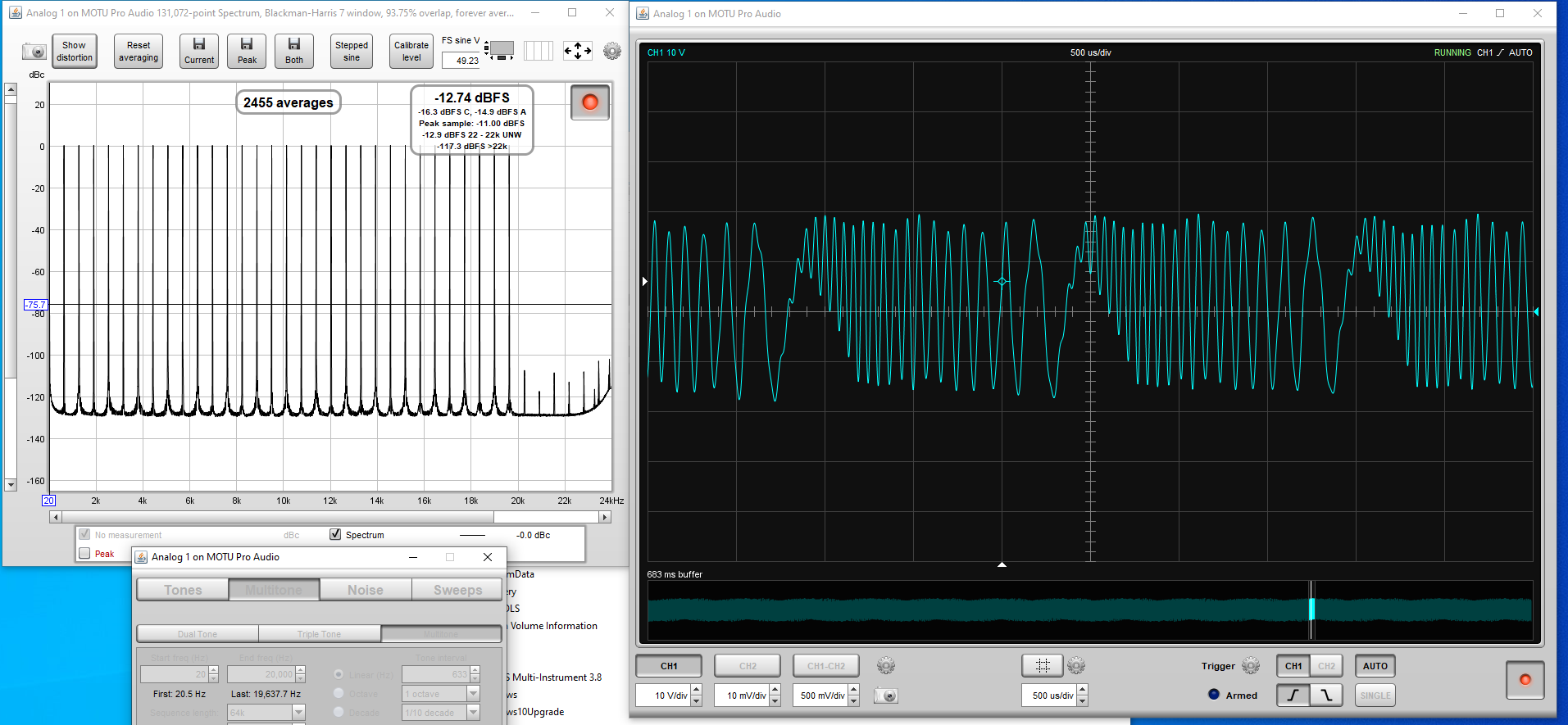Save Both traces with floppy icon
Image resolution: width=1568 pixels, height=725 pixels.
[x=294, y=51]
